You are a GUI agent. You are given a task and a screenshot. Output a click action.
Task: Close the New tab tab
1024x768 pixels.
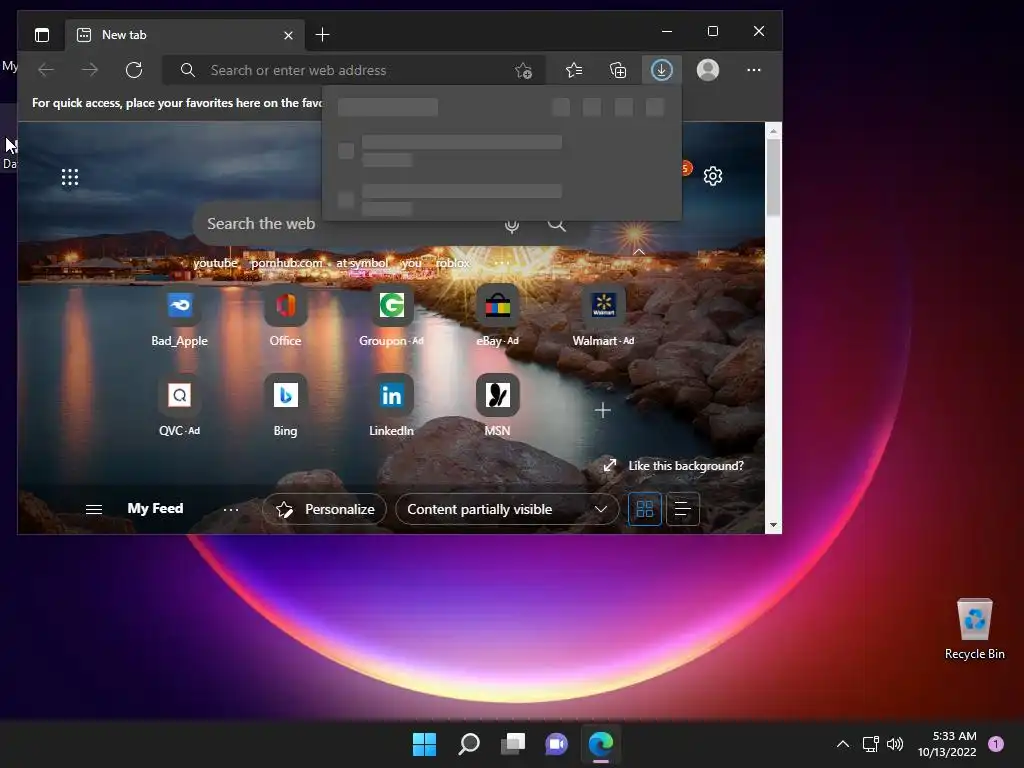tap(288, 35)
